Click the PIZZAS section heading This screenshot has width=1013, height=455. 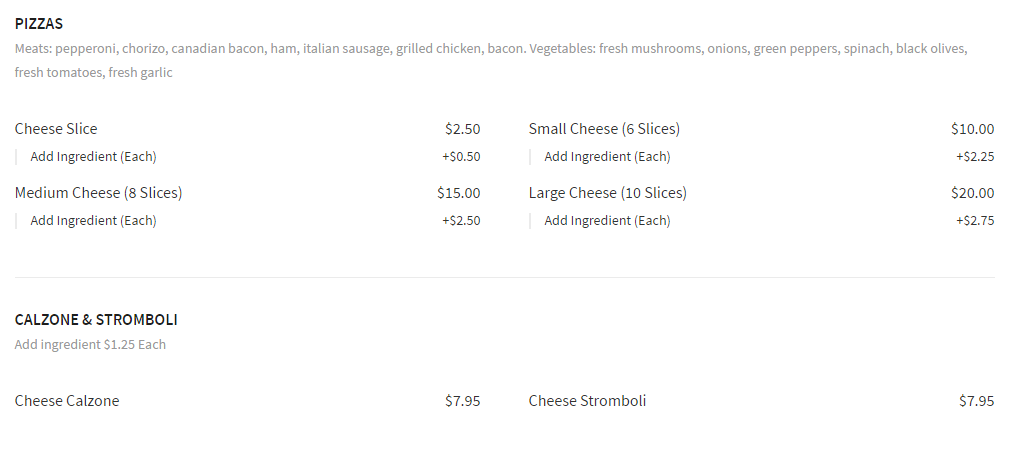(x=39, y=23)
